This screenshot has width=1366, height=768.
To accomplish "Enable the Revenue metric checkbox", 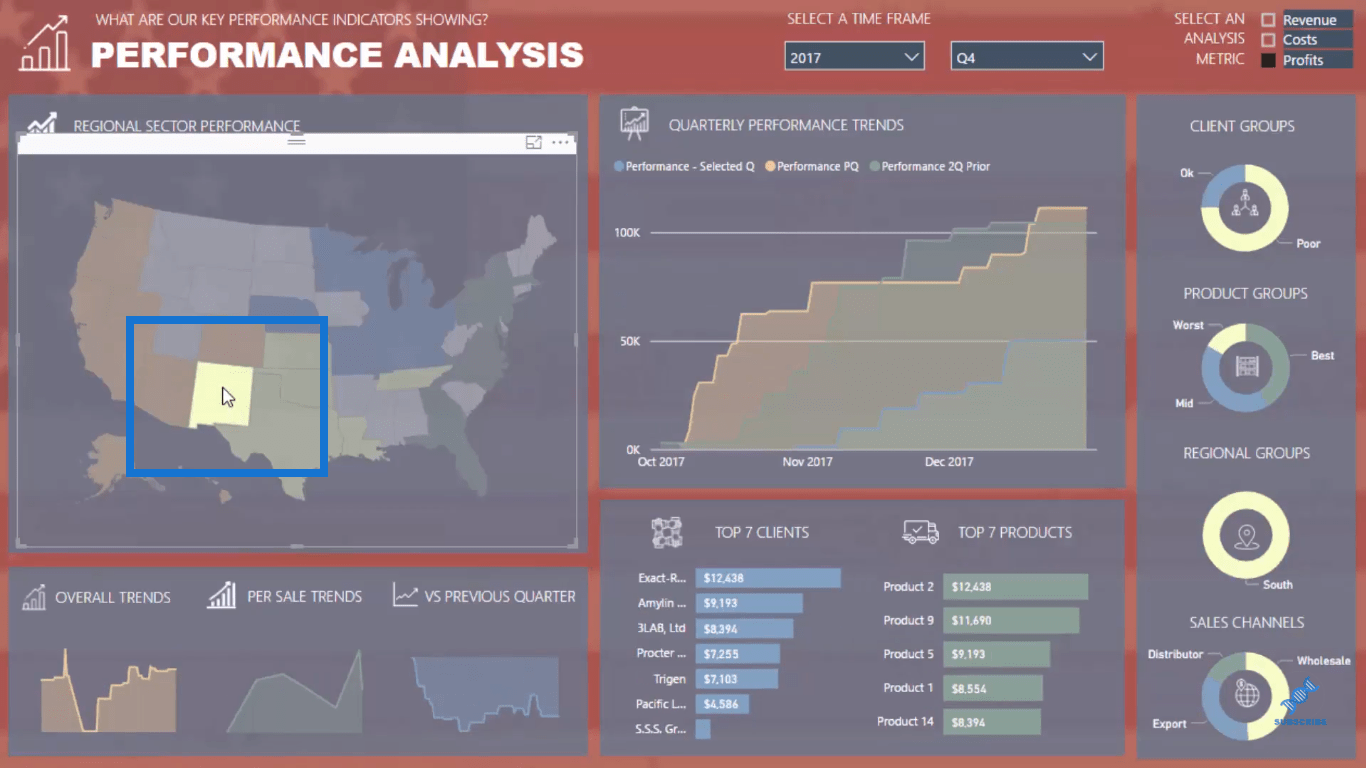I will tap(1268, 20).
